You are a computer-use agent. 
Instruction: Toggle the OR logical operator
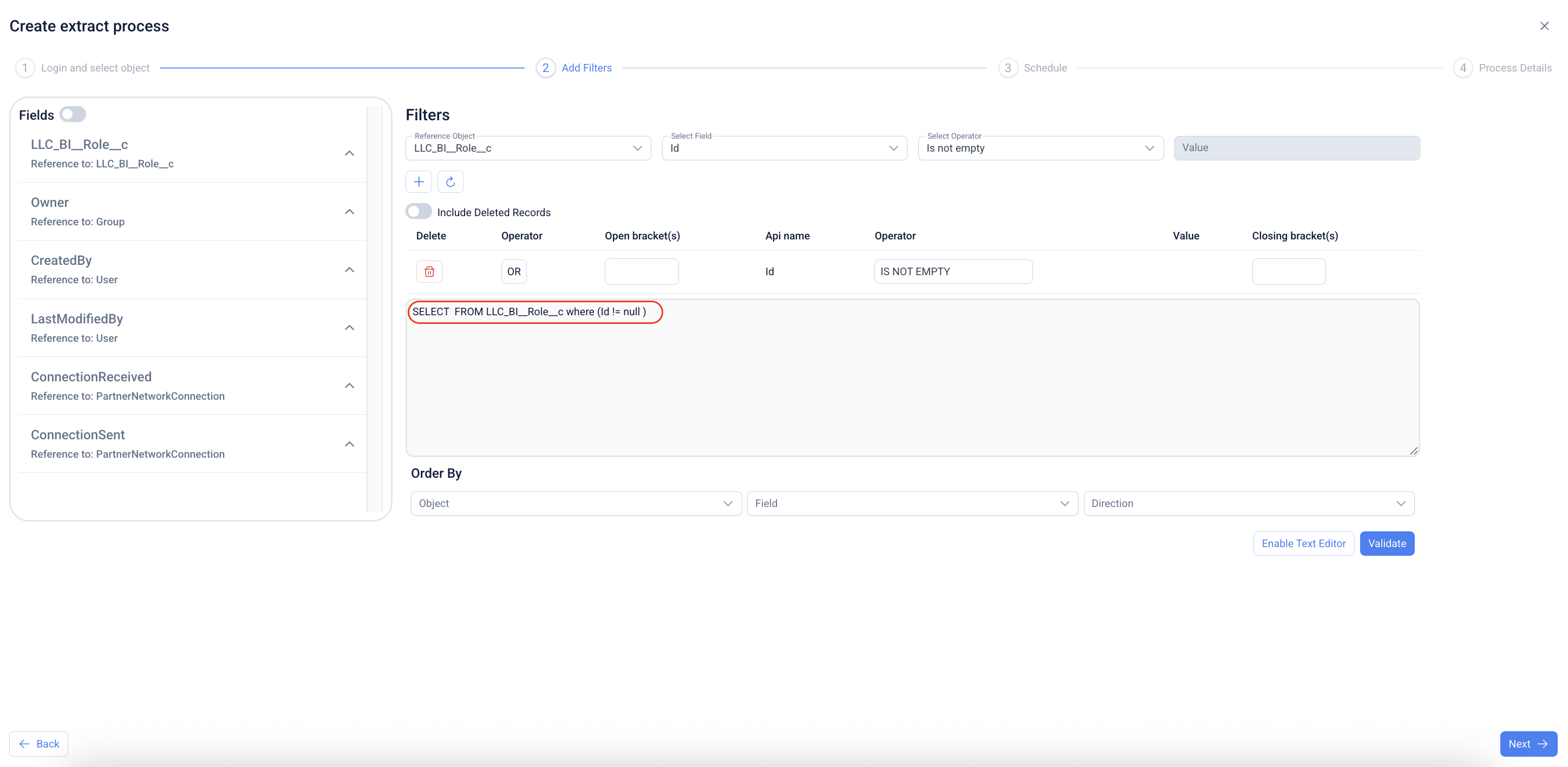coord(514,271)
